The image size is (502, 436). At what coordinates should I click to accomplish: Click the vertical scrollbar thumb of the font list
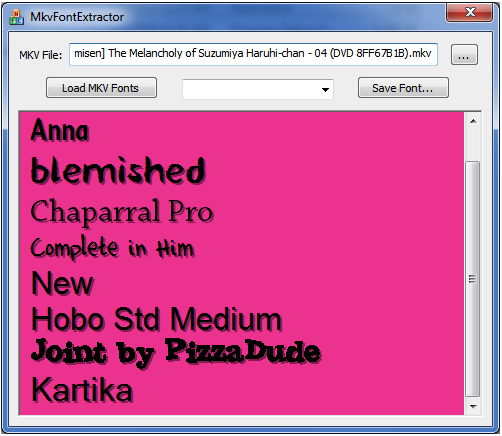(472, 279)
